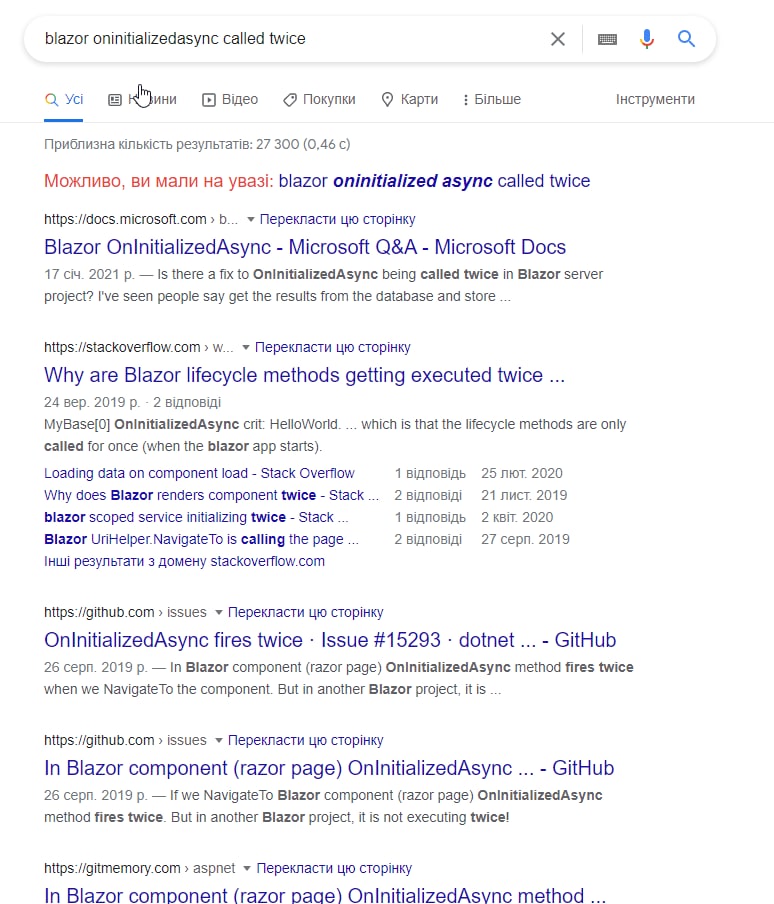Click the shopping tag icon

point(289,100)
